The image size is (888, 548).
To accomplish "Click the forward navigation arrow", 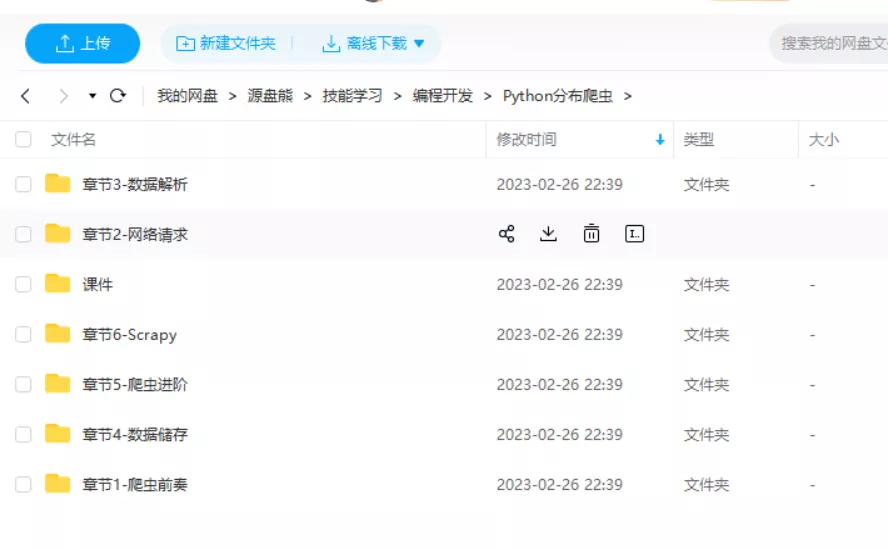I will (x=63, y=96).
